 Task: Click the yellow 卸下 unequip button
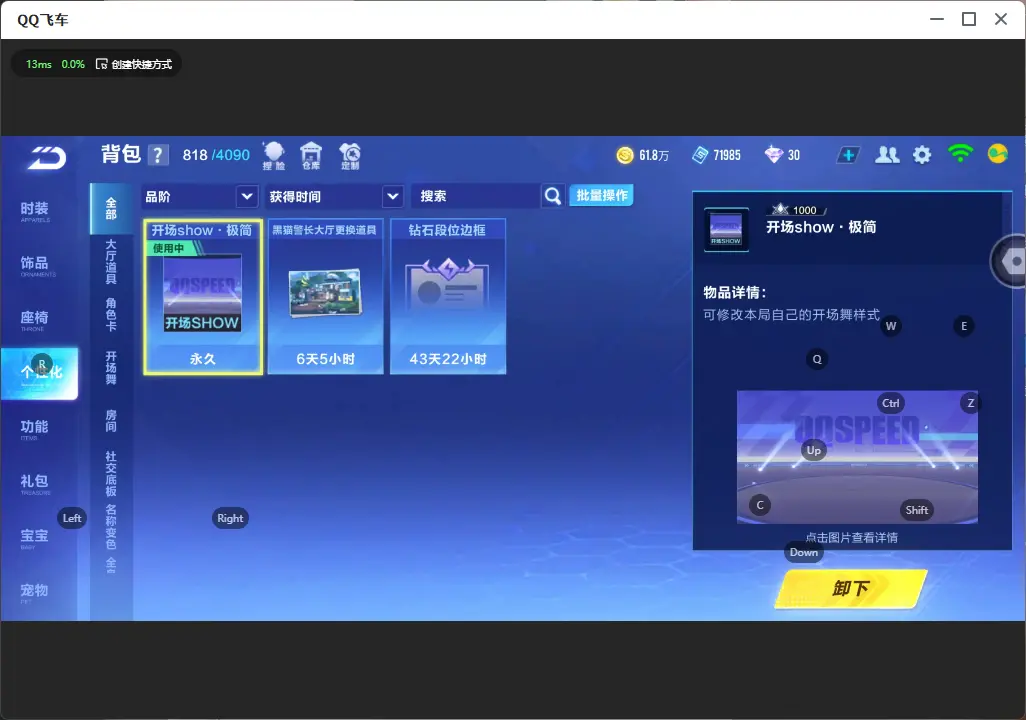point(851,588)
